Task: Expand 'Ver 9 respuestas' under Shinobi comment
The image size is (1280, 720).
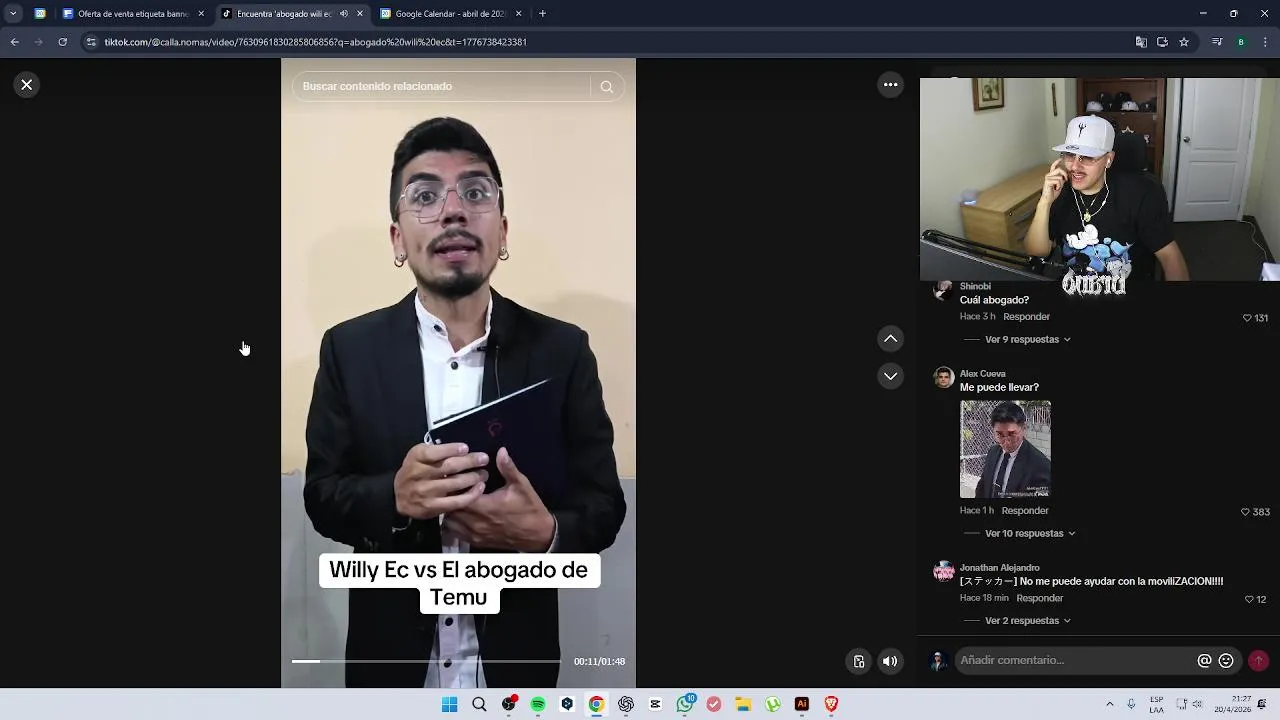Action: click(1027, 340)
